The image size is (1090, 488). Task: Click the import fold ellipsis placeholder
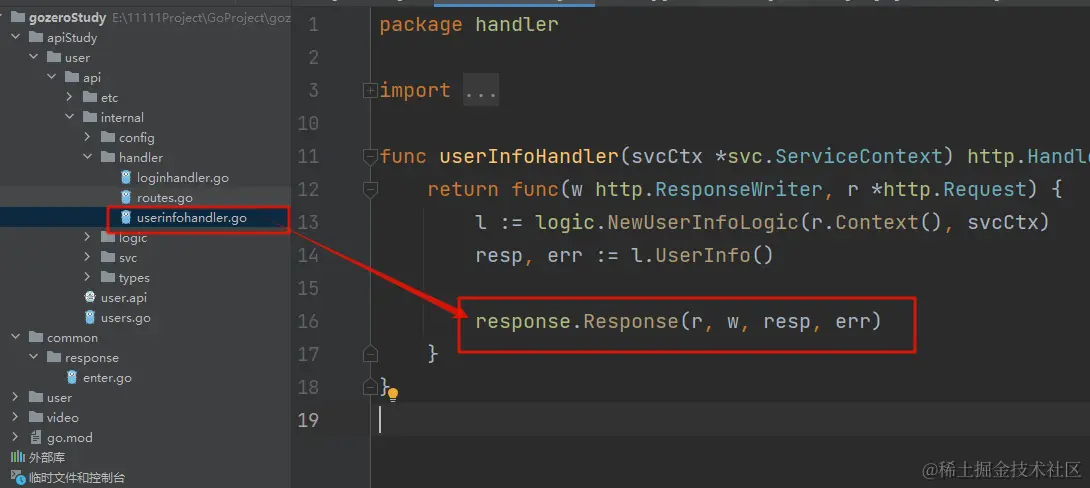pyautogui.click(x=480, y=90)
